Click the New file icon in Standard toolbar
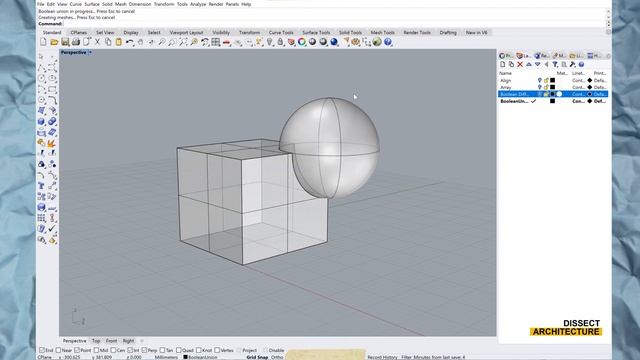Screen dimensions: 640x360 tap(43, 42)
